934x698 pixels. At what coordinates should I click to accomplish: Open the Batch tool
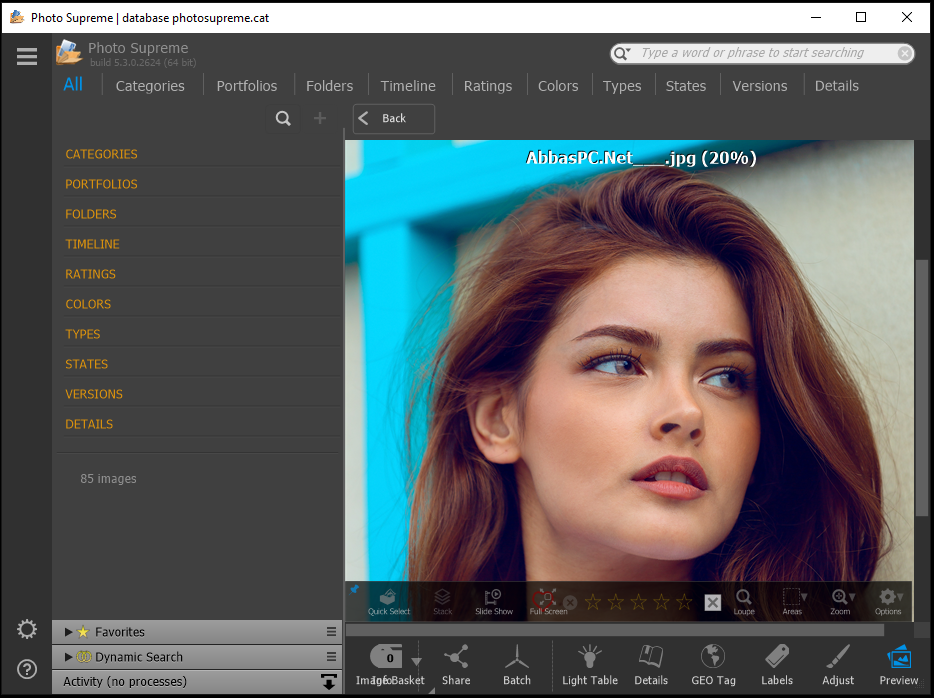[516, 665]
